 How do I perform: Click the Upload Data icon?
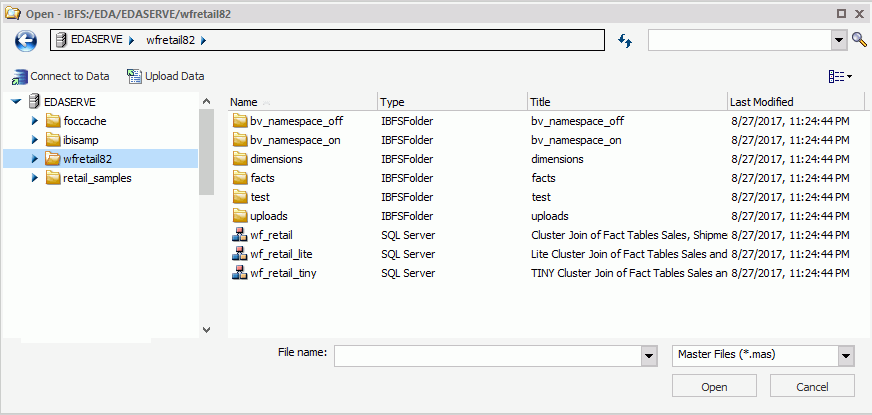pos(134,76)
